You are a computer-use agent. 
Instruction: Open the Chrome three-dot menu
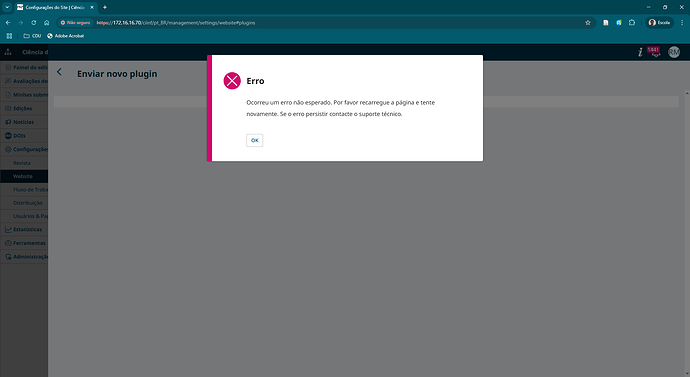click(682, 22)
